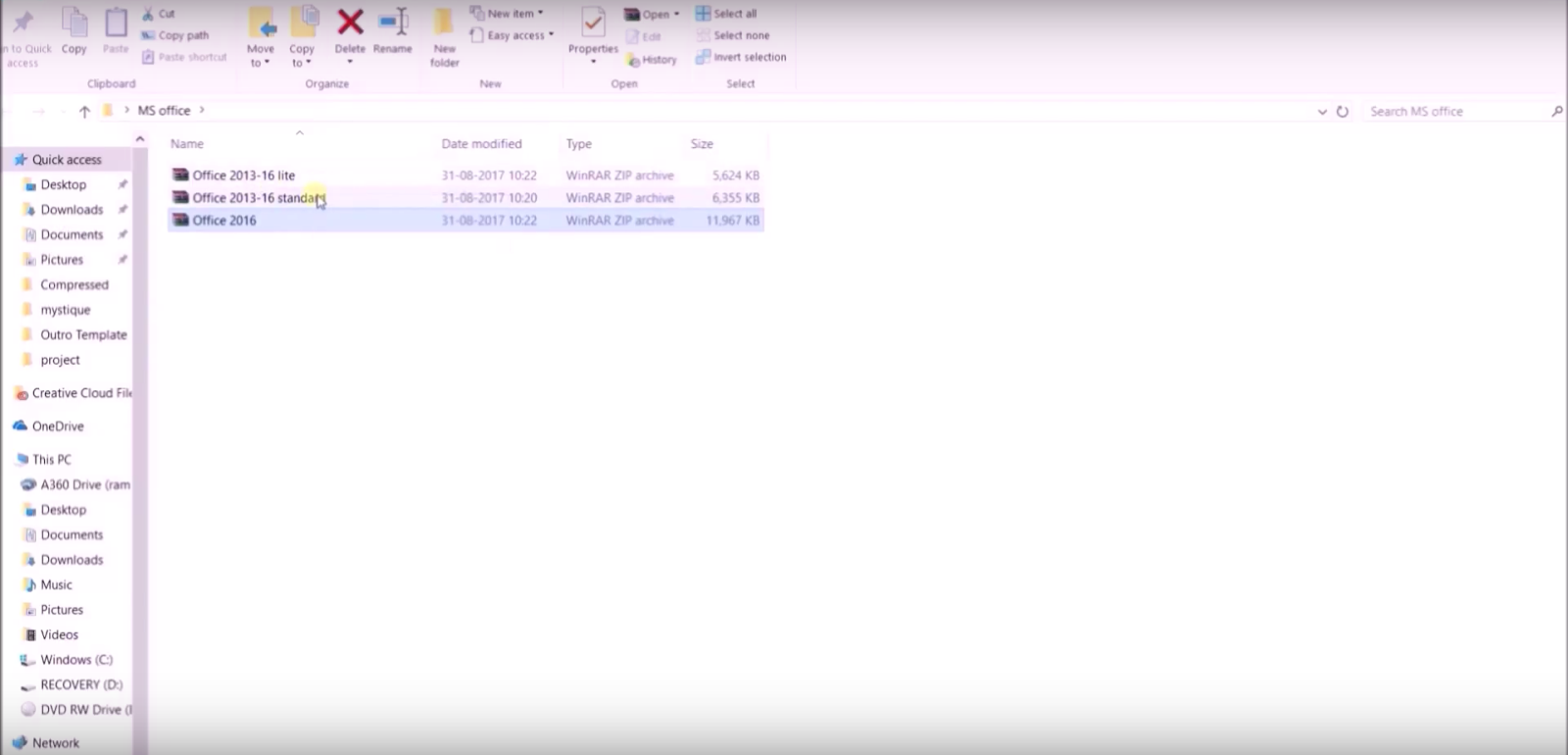Click the red Delete icon
The image size is (1568, 755).
click(350, 22)
